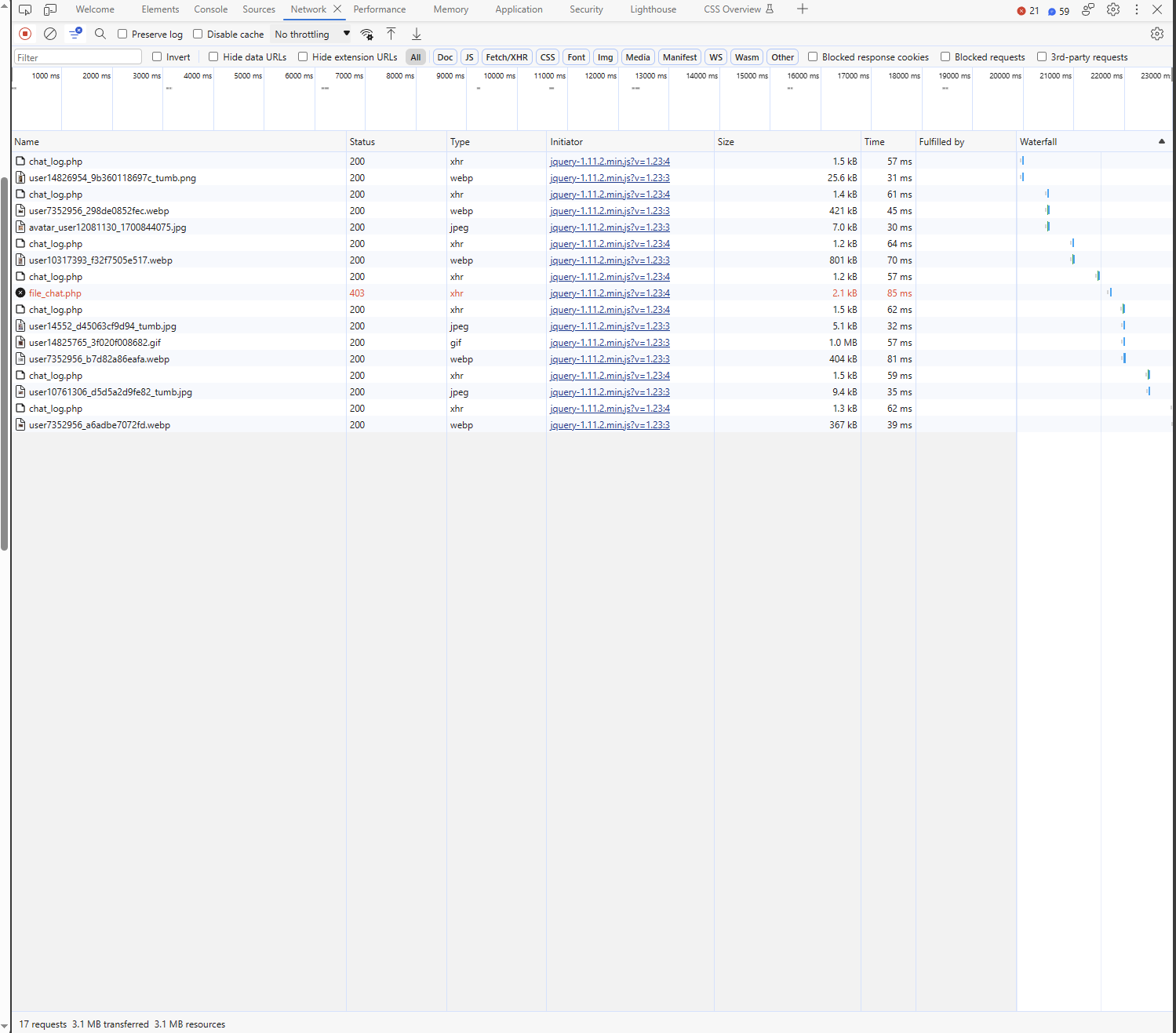Toggle the network filter funnel icon

pyautogui.click(x=75, y=33)
